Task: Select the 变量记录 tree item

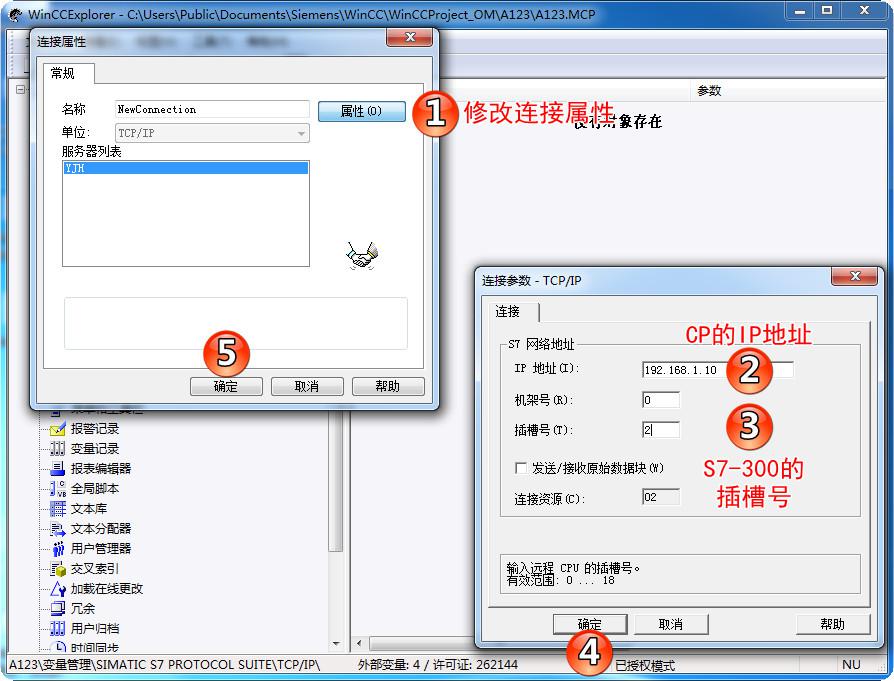Action: tap(95, 448)
